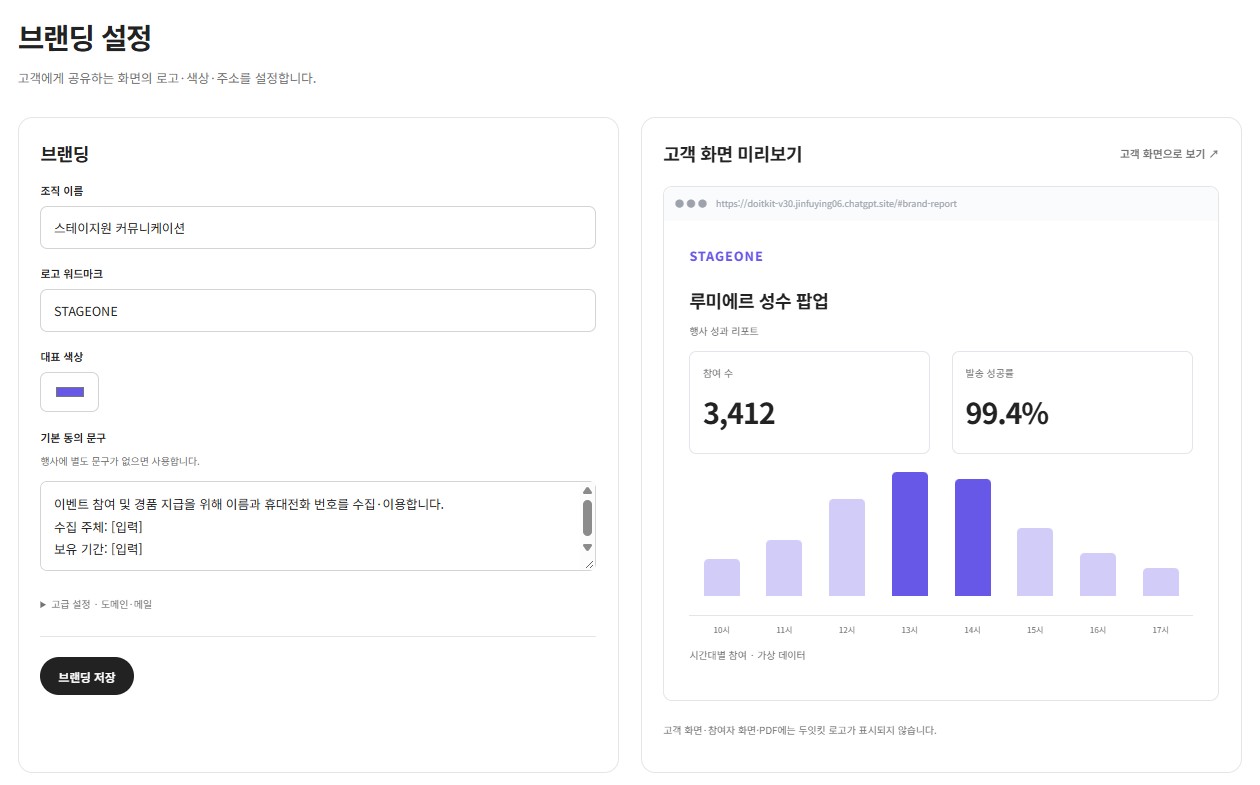Image resolution: width=1260 pixels, height=785 pixels.
Task: Open 고객 화면으로 보기 link
Action: [x=1169, y=154]
